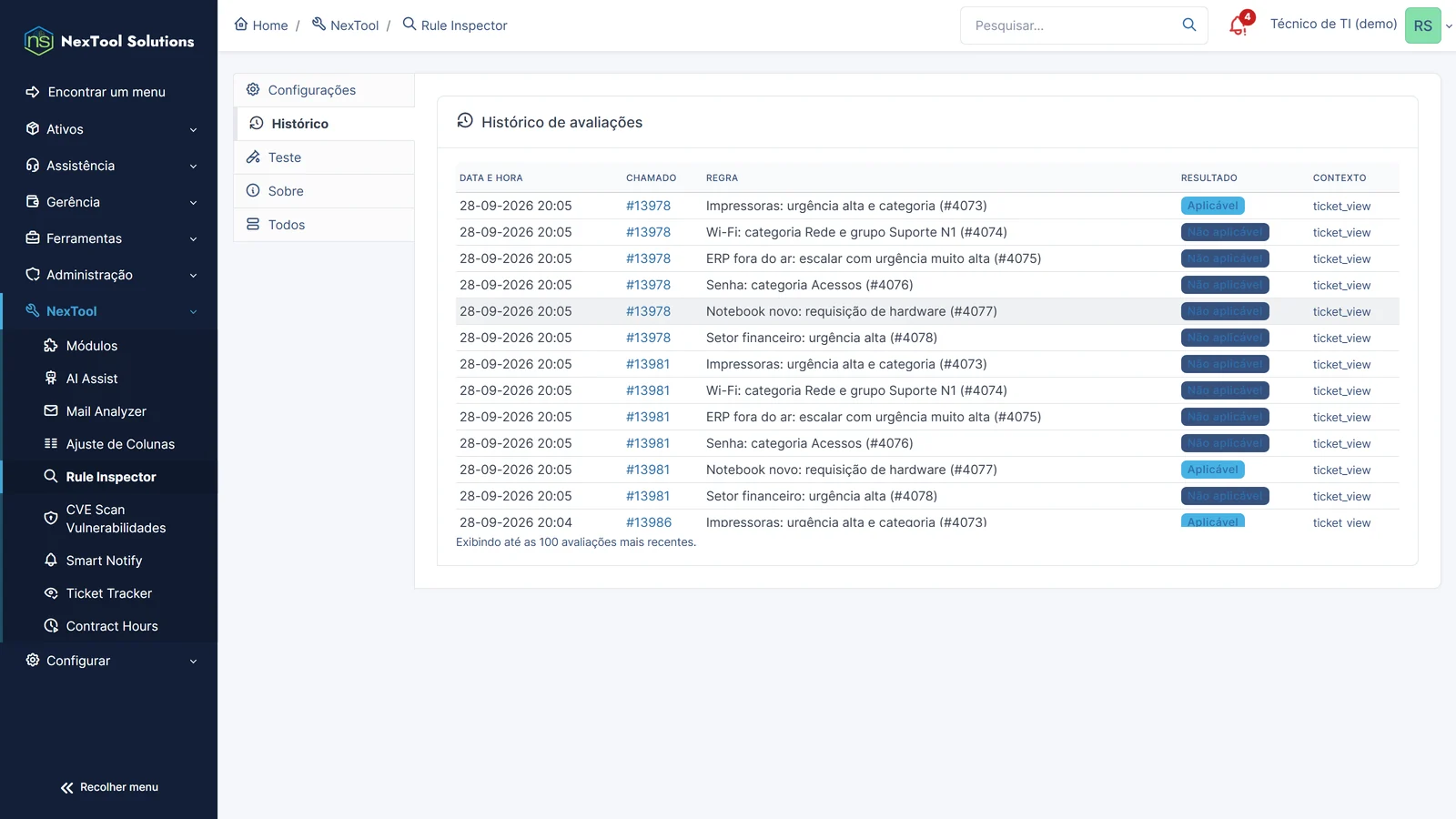Open the notifications bell icon
Screen dimensions: 1456x819
click(1239, 25)
